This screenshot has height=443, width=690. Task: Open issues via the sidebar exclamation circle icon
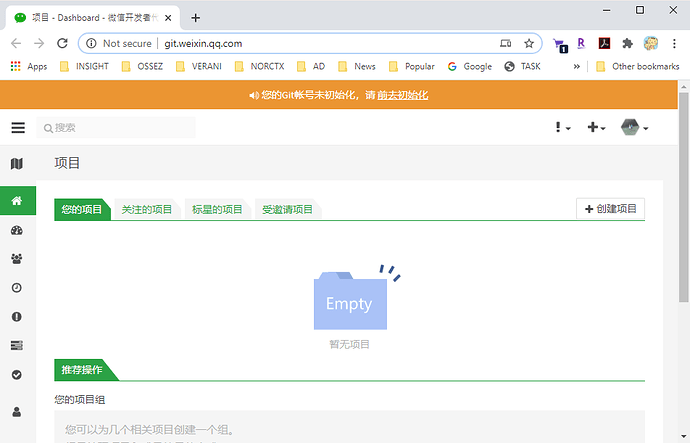tap(17, 316)
